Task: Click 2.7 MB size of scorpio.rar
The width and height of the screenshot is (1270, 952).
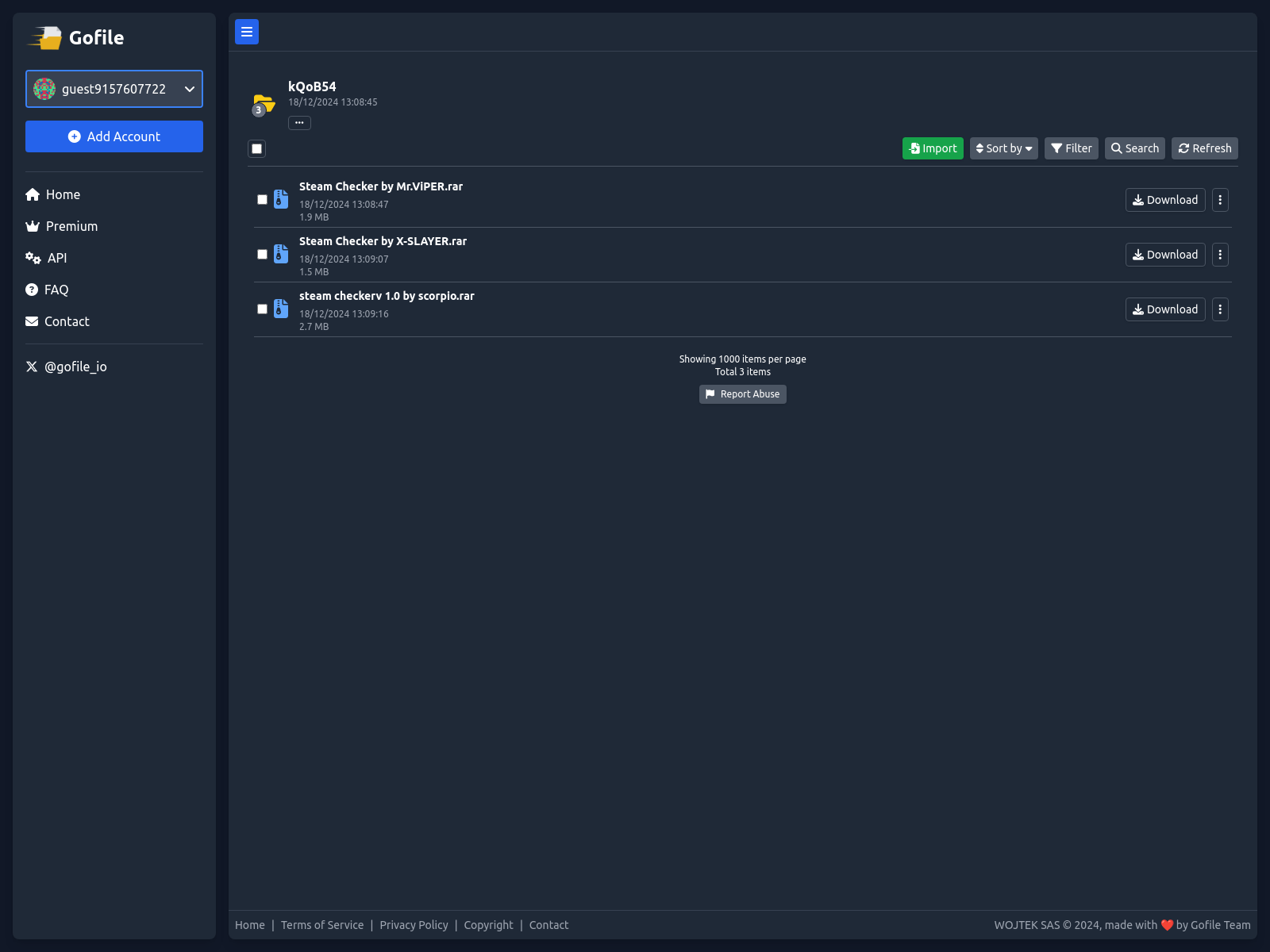Action: tap(314, 327)
